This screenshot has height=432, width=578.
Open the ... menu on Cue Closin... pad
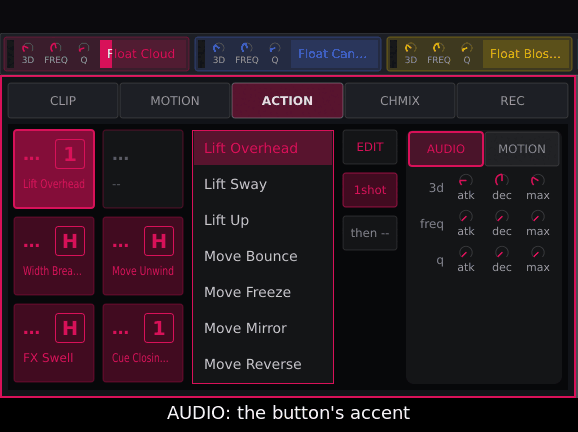121,332
